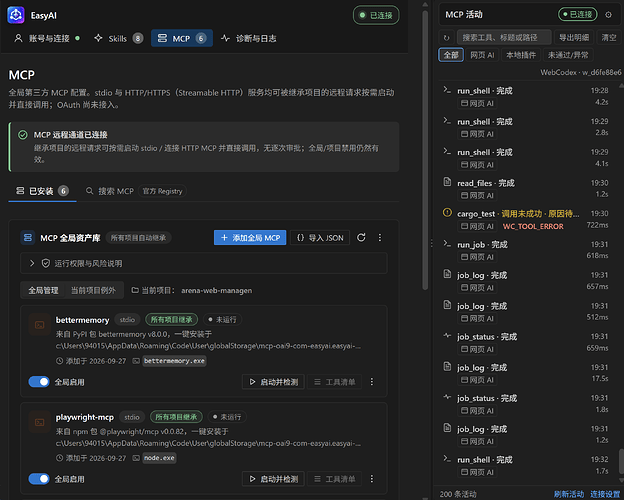Select the Installed tab
Screen dimensions: 624x500
[x=42, y=191]
